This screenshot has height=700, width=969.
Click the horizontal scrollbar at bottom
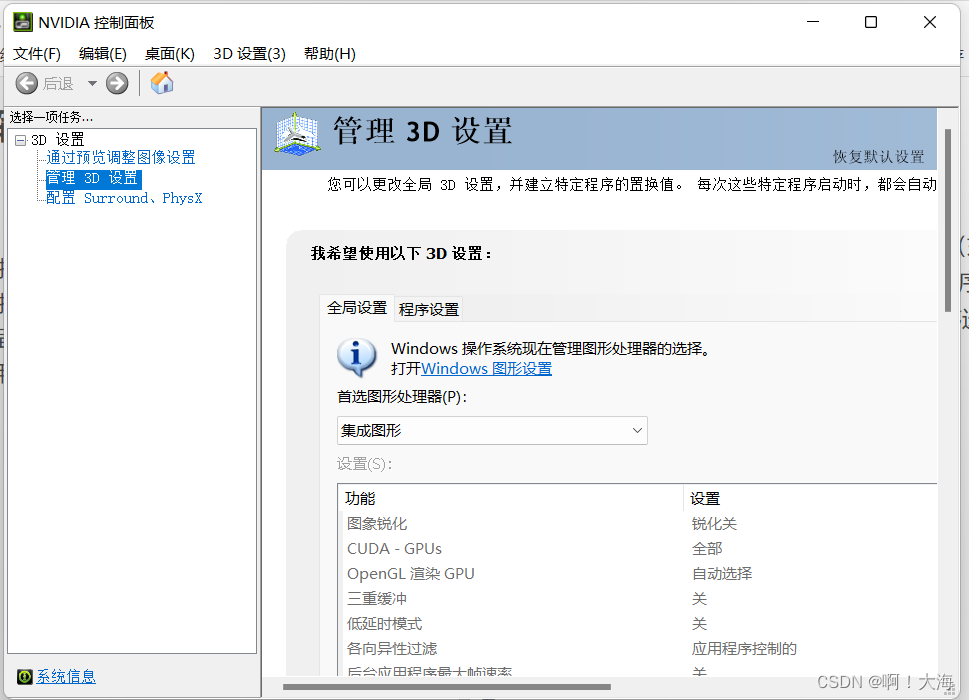click(x=447, y=686)
